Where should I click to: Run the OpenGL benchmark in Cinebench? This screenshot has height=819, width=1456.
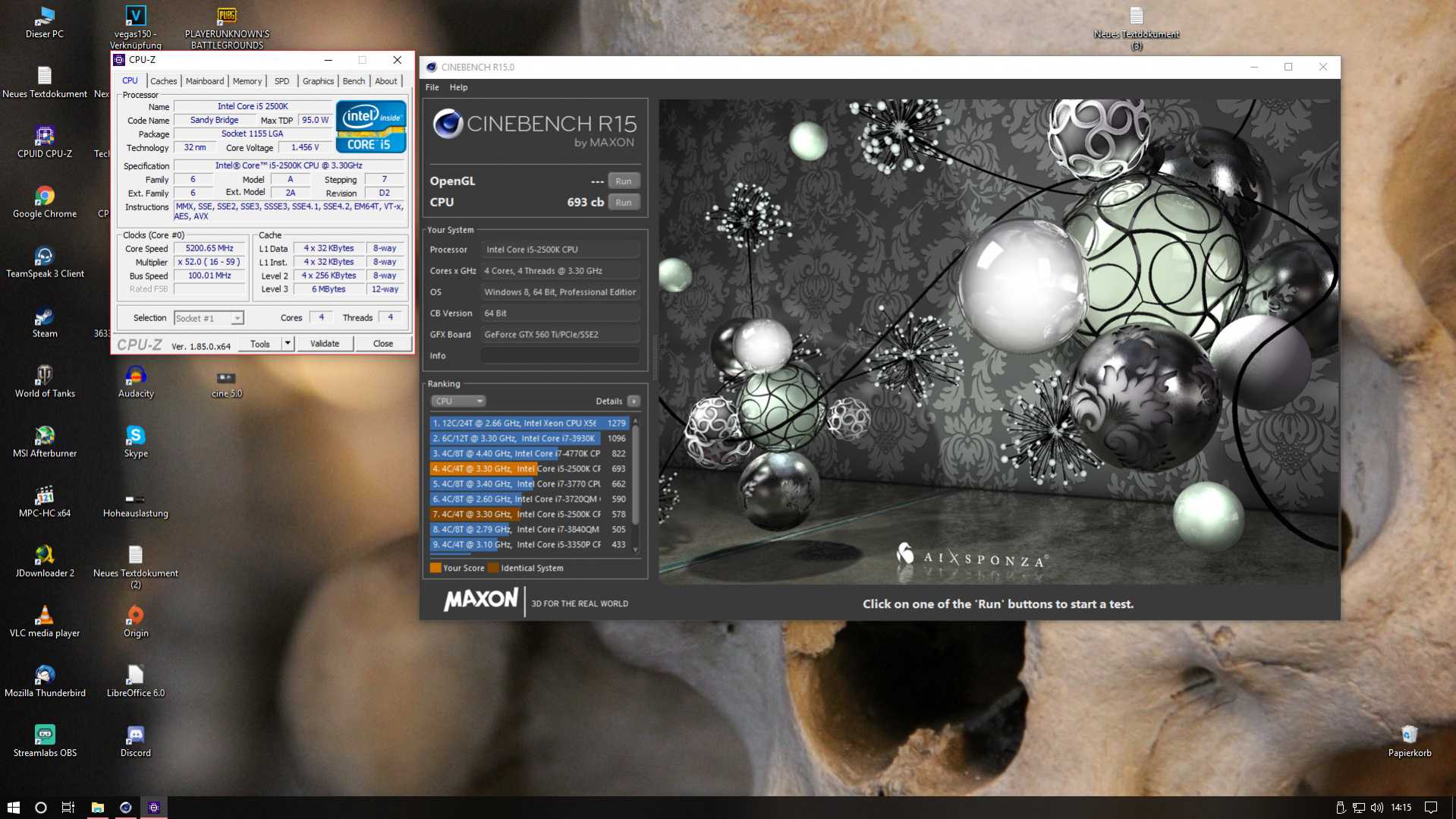tap(624, 181)
